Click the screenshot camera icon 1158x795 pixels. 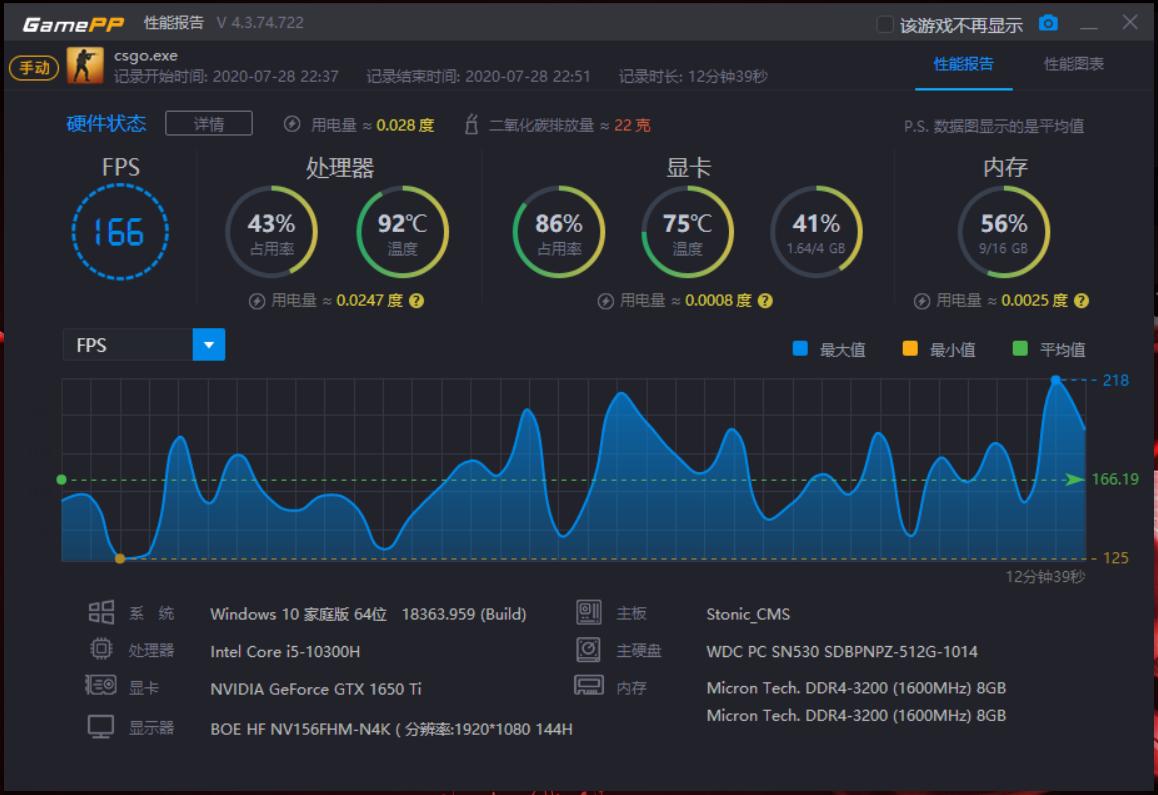pyautogui.click(x=1048, y=24)
